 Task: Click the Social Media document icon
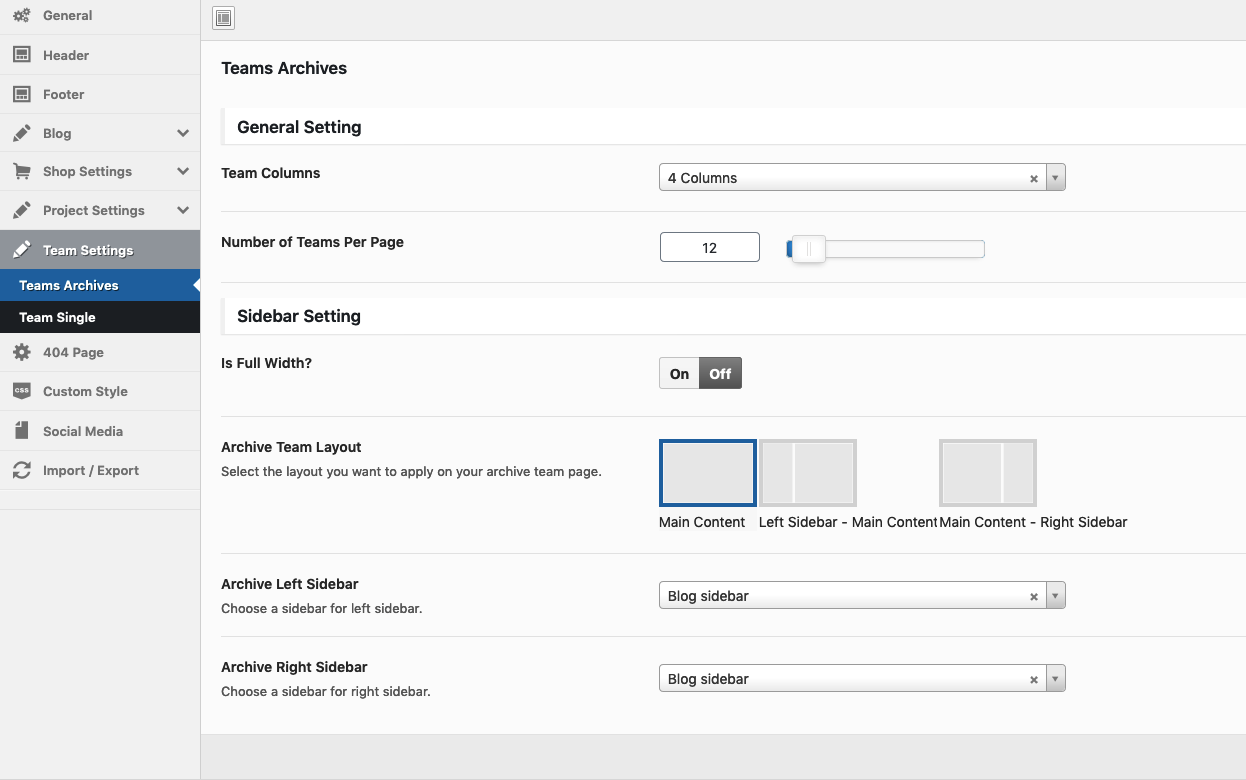[x=21, y=431]
